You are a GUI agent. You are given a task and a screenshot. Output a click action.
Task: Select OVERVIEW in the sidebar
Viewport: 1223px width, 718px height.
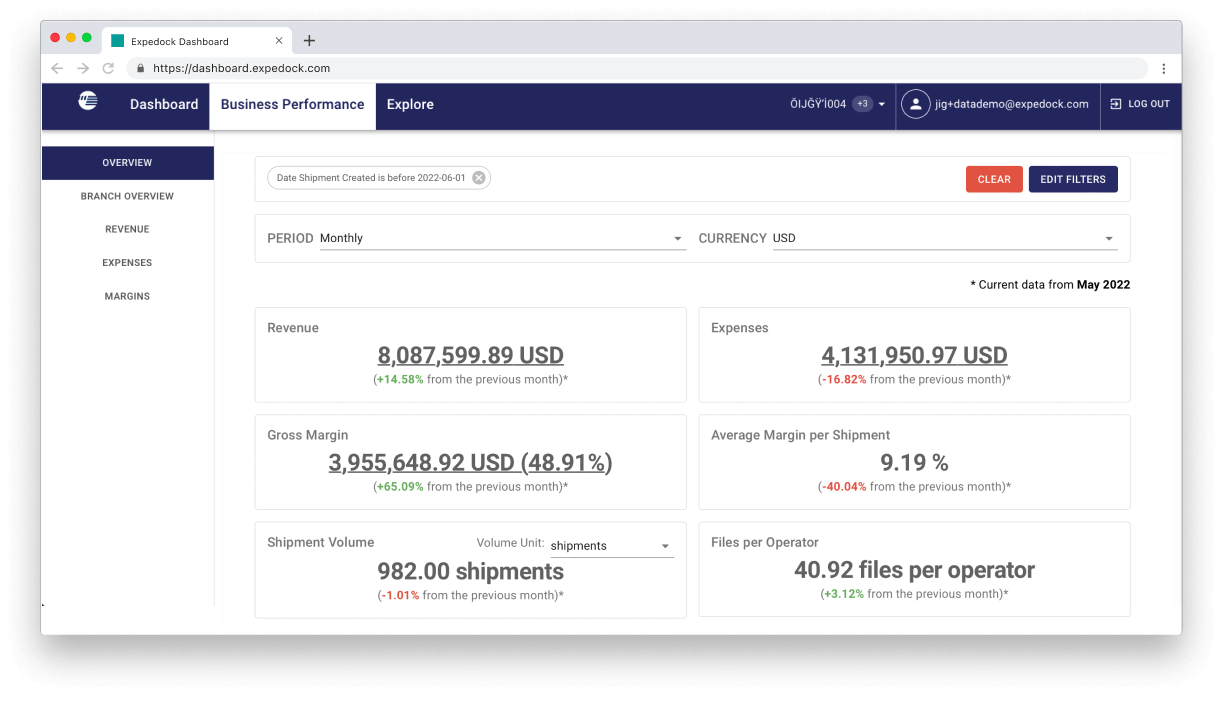coord(127,163)
